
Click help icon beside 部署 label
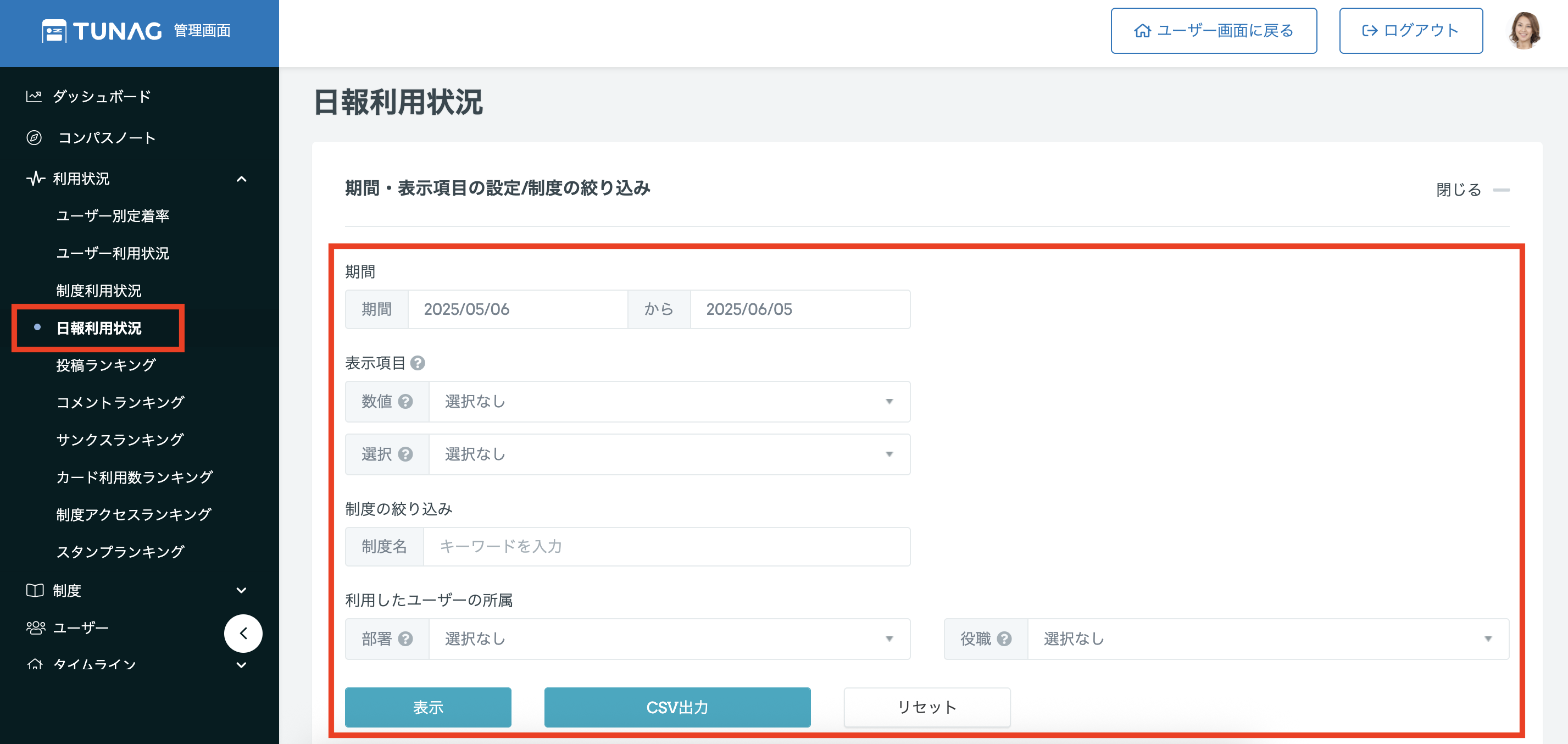pos(405,638)
